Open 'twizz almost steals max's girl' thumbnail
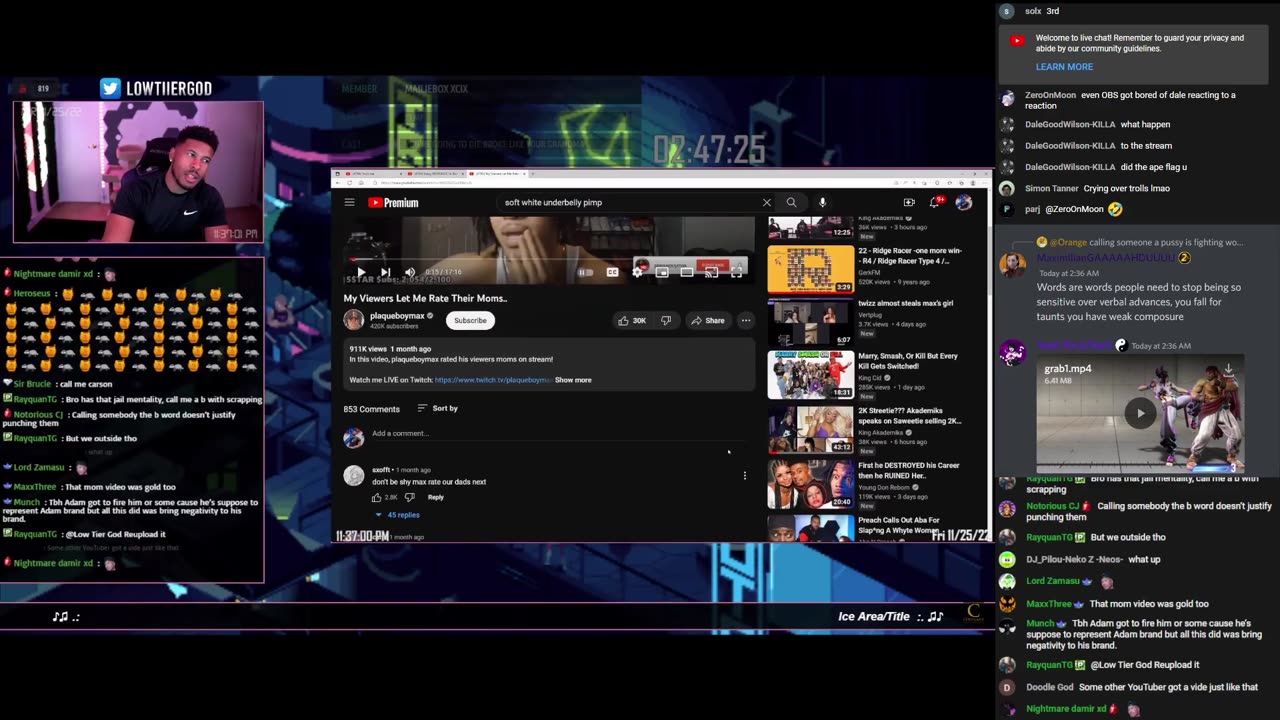Screen dimensions: 1280x720 click(x=811, y=322)
